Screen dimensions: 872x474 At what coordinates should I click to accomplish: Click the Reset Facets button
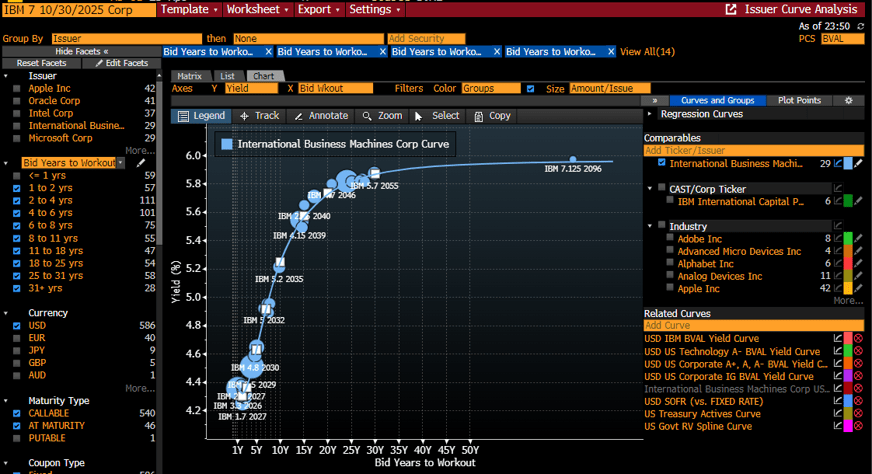41,63
